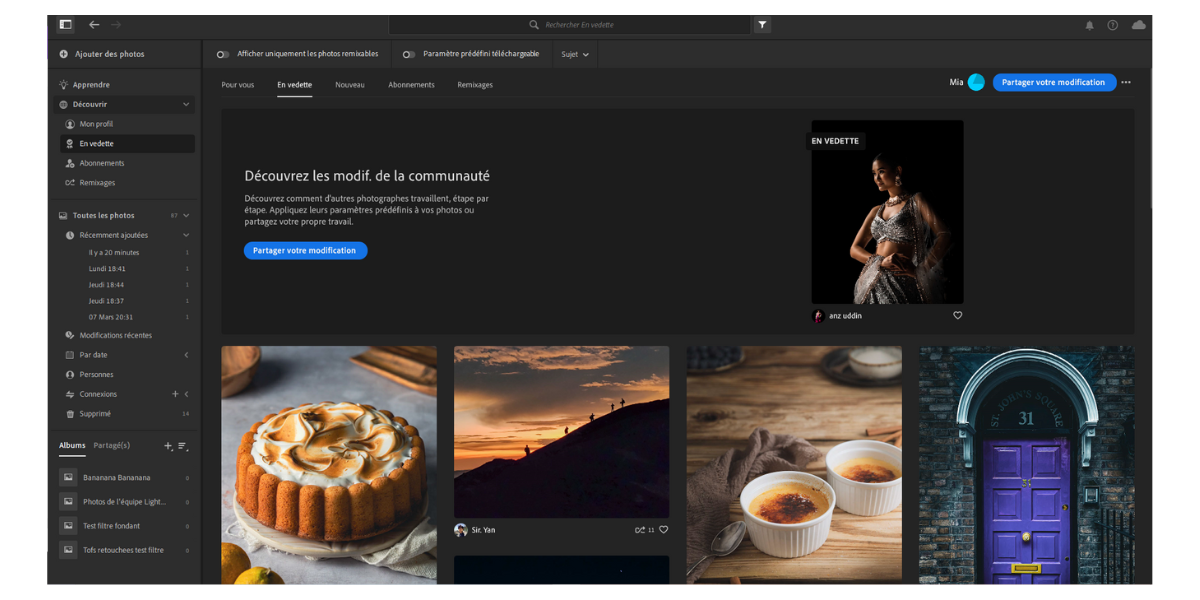1200x600 pixels.
Task: Open the Sujet dropdown
Action: click(575, 54)
